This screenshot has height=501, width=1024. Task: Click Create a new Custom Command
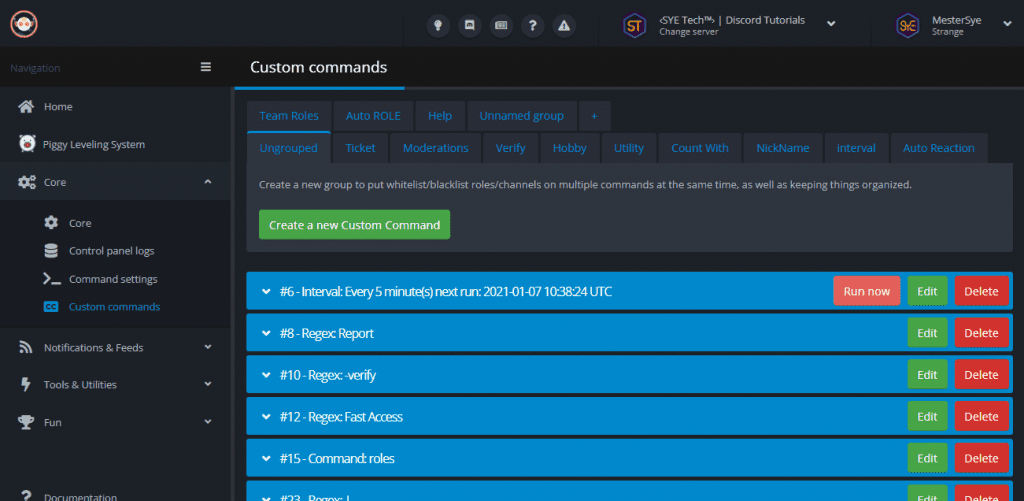tap(354, 225)
